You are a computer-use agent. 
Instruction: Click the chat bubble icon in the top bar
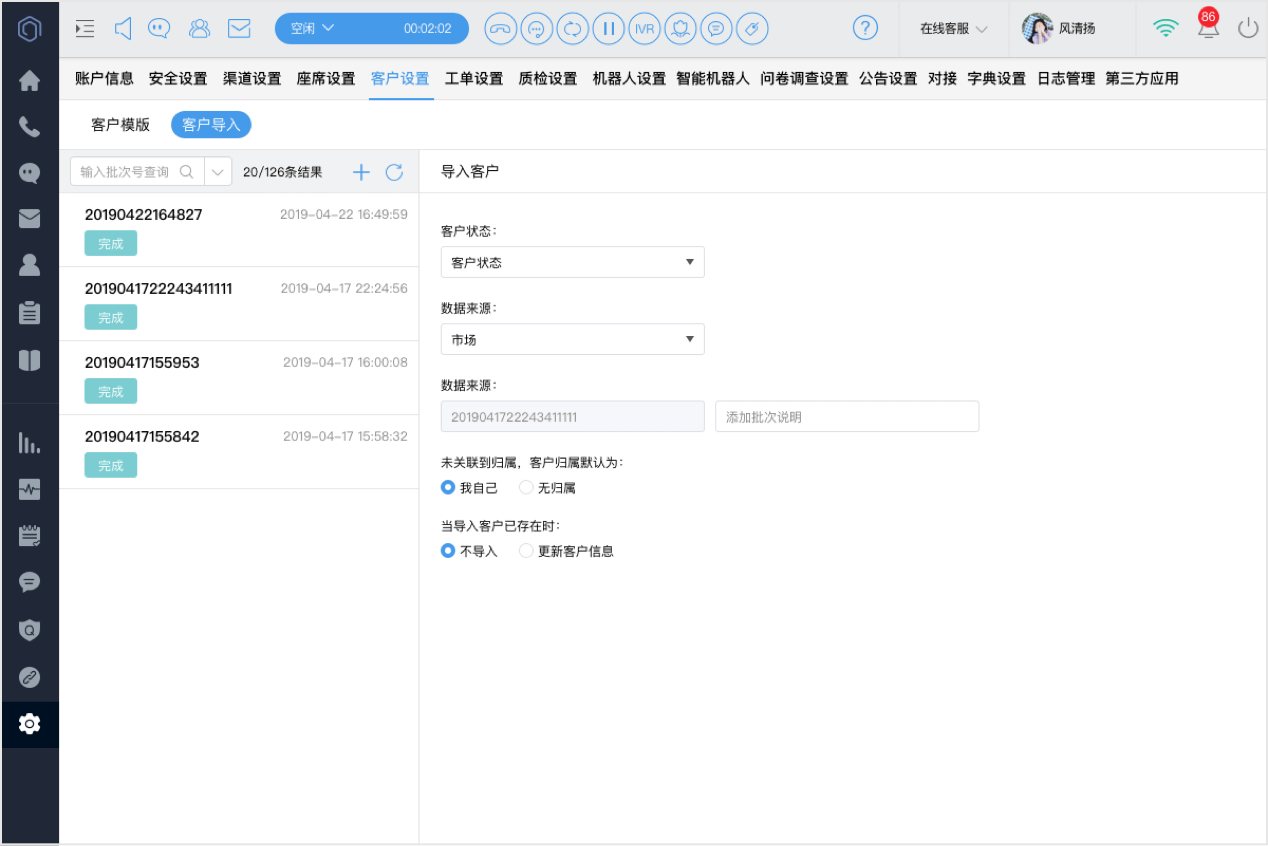pos(159,28)
